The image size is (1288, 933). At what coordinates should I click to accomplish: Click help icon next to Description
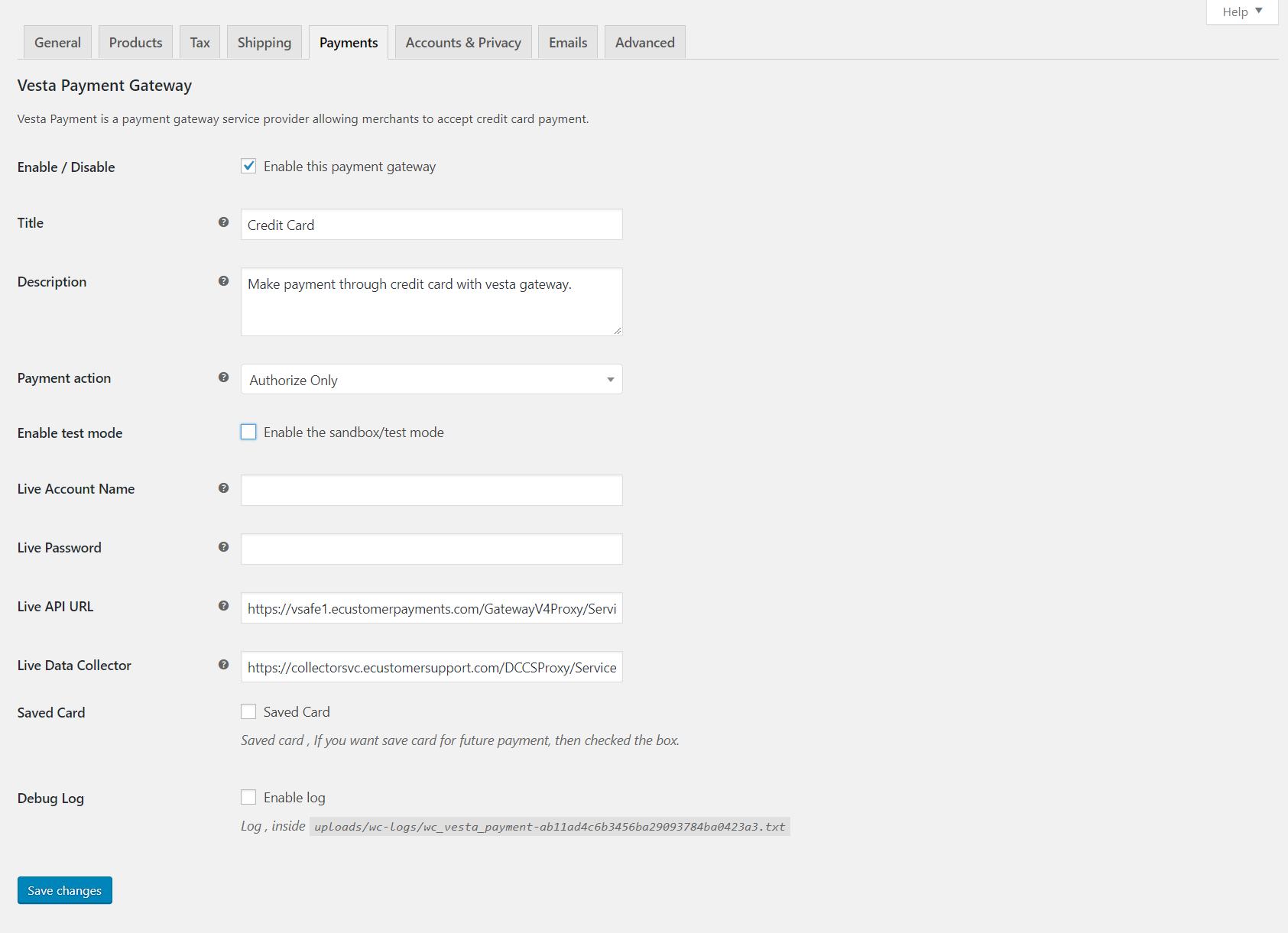223,281
